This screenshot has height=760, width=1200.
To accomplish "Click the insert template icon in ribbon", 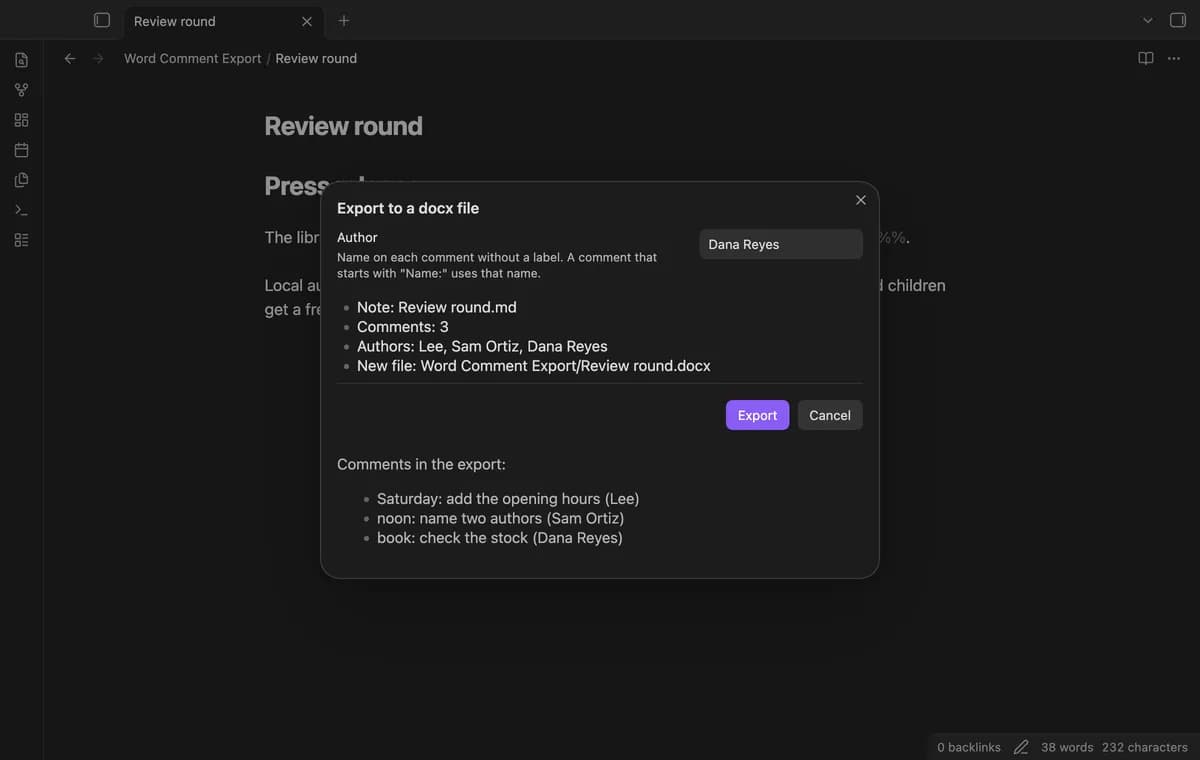I will pos(21,180).
